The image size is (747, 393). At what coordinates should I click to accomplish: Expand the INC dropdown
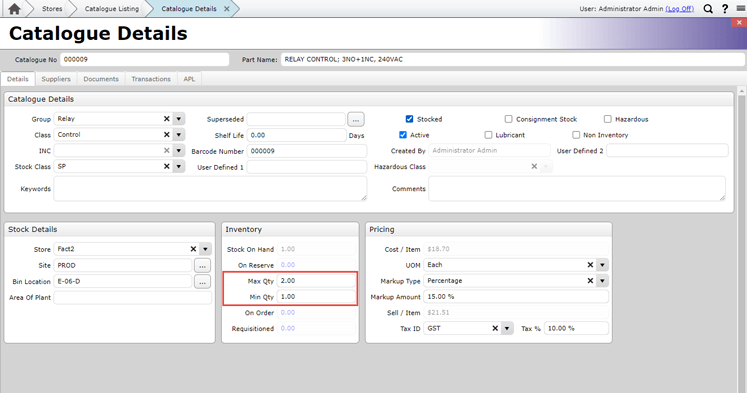pos(179,151)
